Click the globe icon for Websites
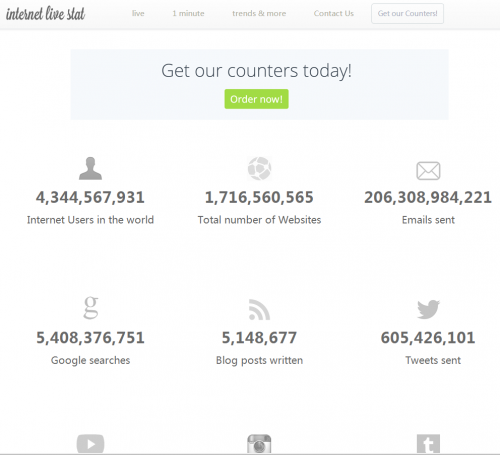Image resolution: width=500 pixels, height=455 pixels. (260, 168)
